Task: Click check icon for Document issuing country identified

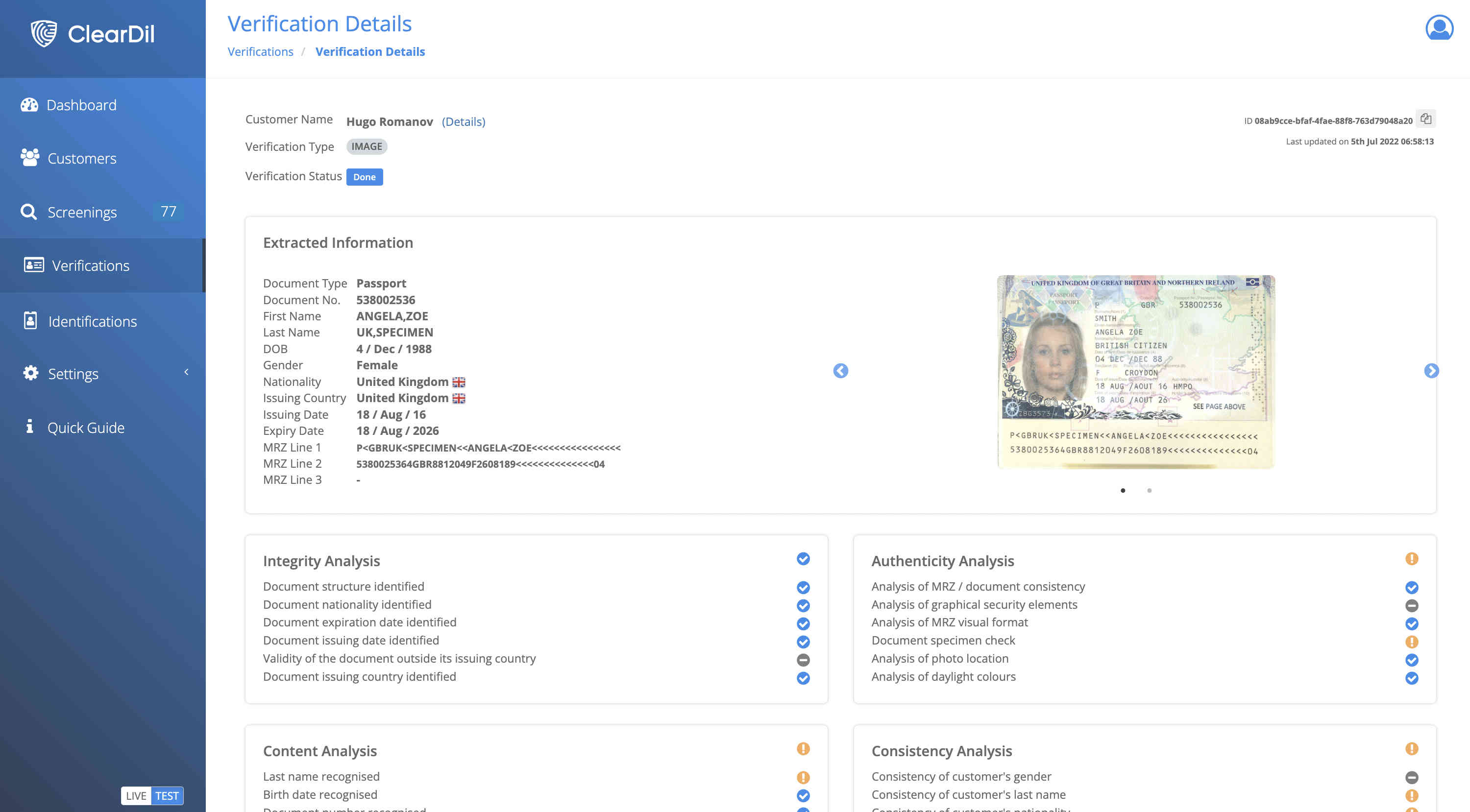Action: pyautogui.click(x=803, y=678)
